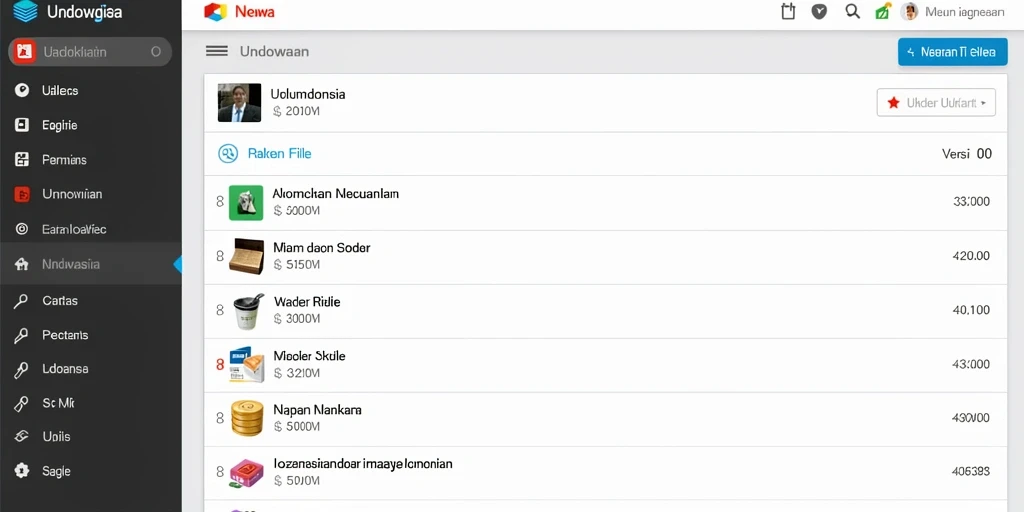Click the Uolumdonsia profile photo
Image resolution: width=1024 pixels, height=512 pixels.
(240, 103)
